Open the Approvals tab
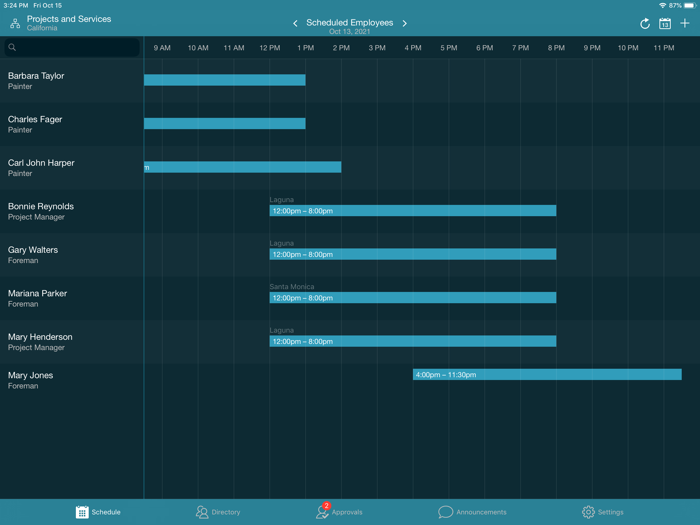The height and width of the screenshot is (525, 700). click(339, 512)
